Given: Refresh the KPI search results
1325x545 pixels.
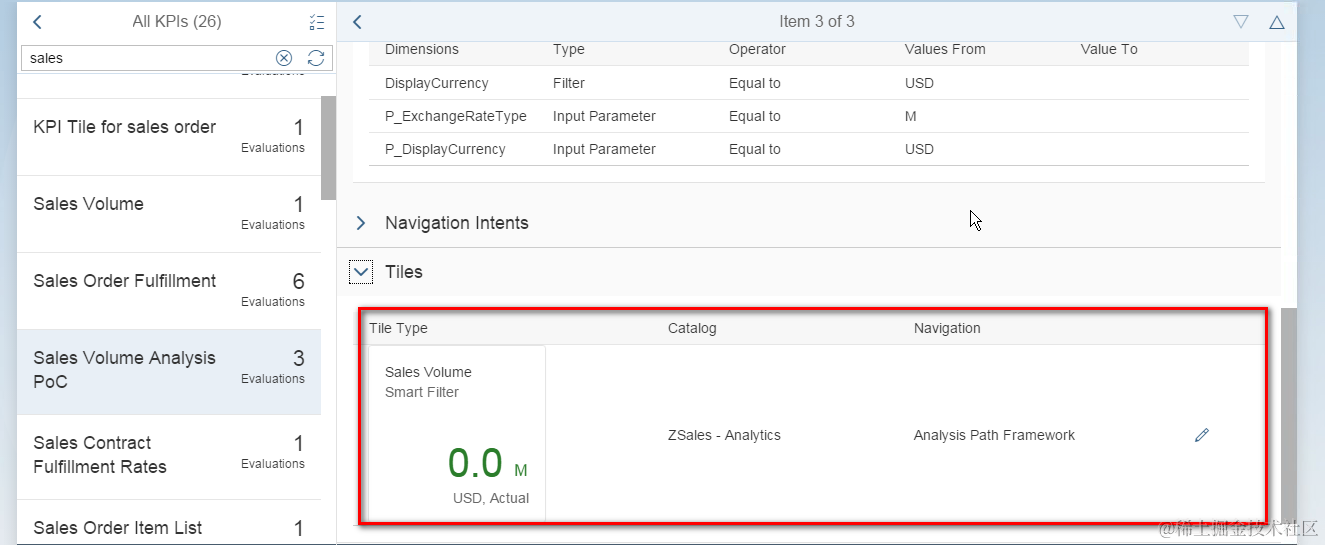Looking at the screenshot, I should pos(316,58).
